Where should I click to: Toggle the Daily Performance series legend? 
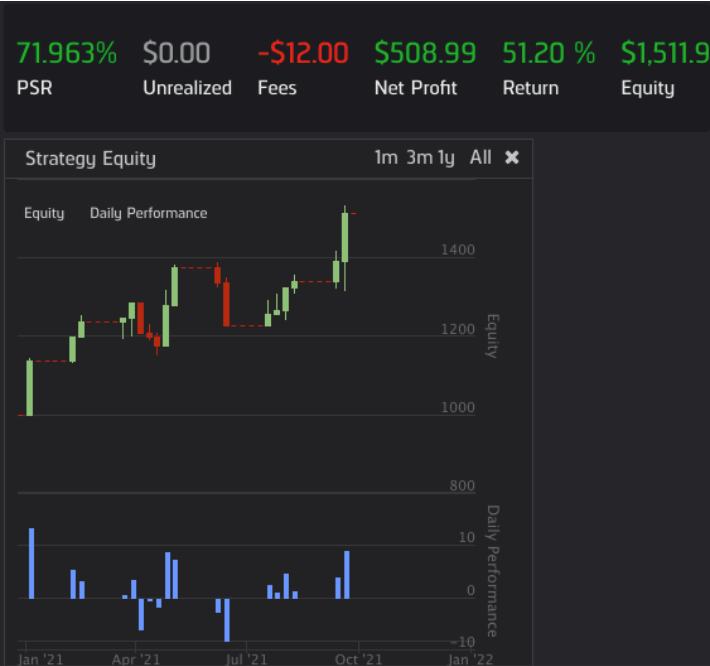coord(148,213)
